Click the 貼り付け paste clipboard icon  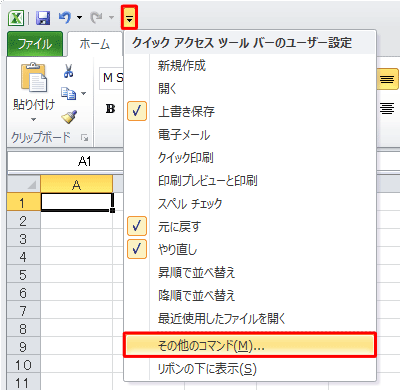34,77
